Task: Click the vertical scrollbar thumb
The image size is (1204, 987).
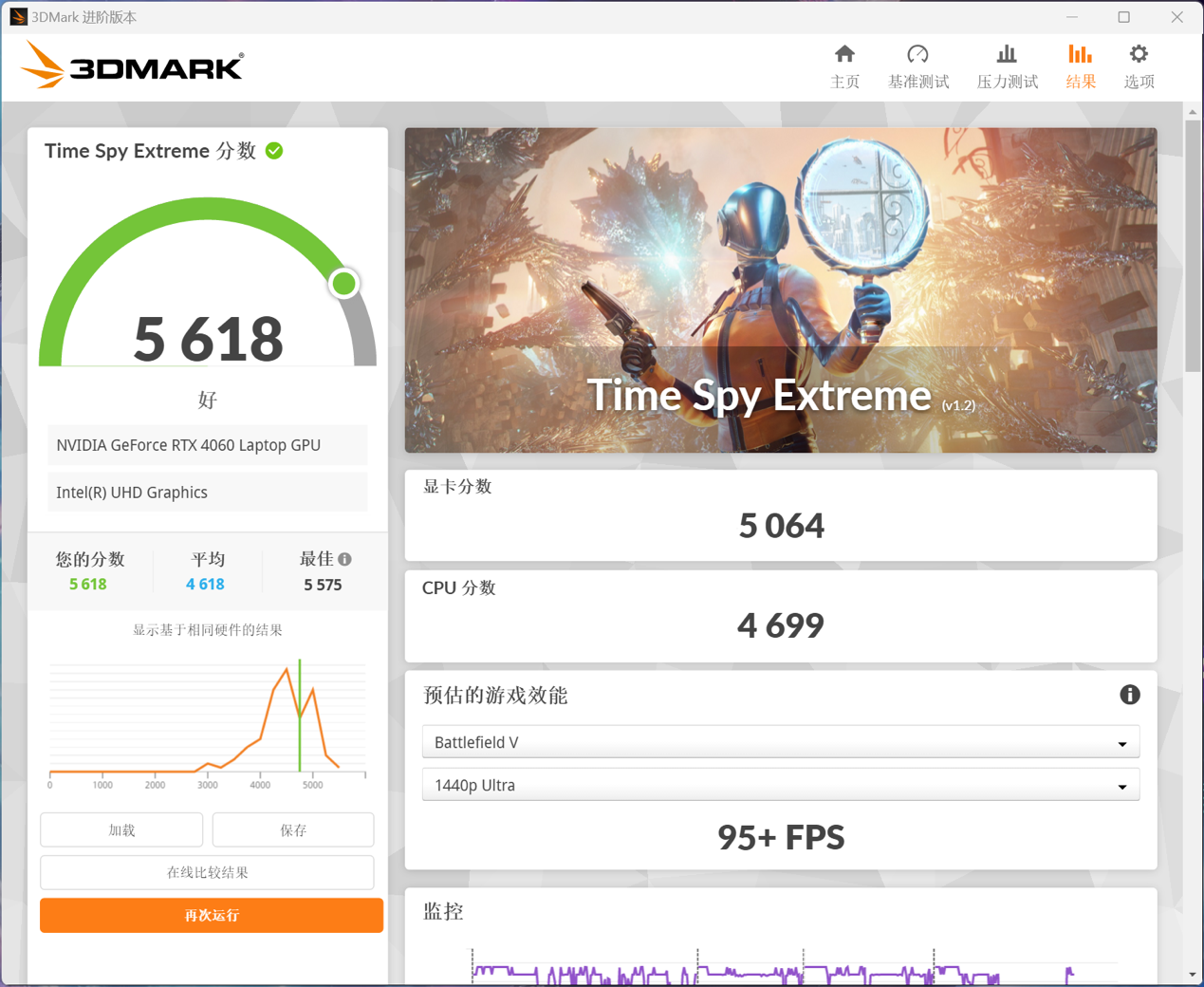Action: pos(1192,247)
